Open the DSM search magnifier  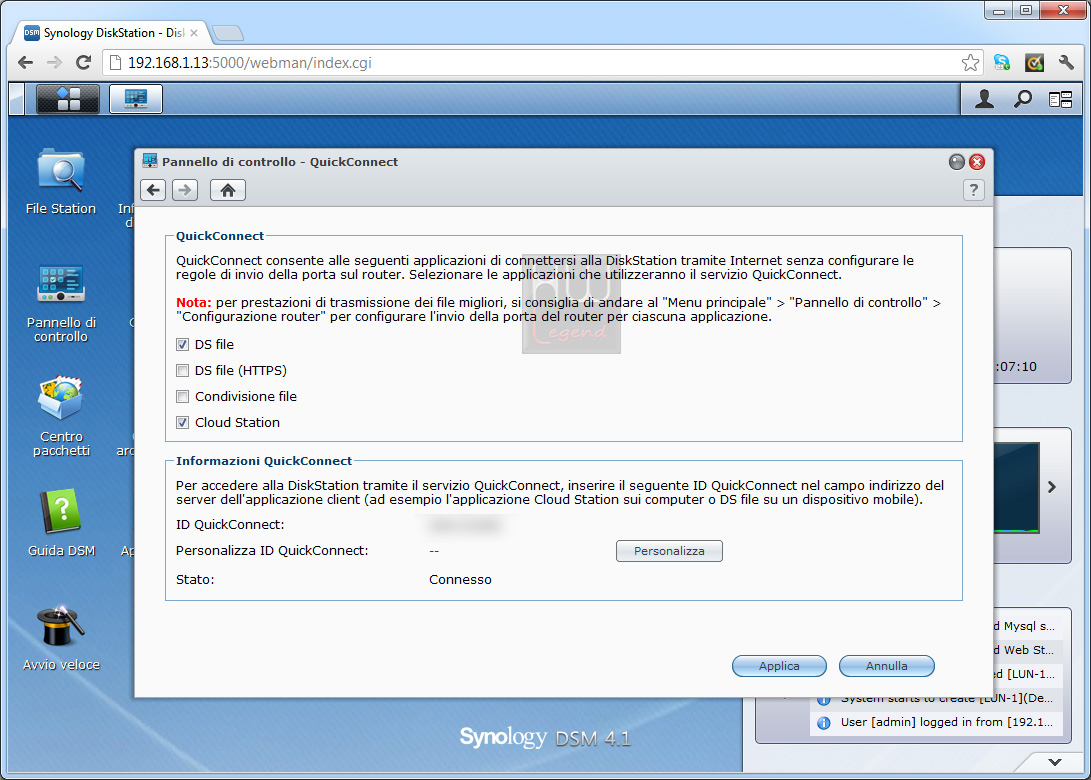tap(1022, 99)
